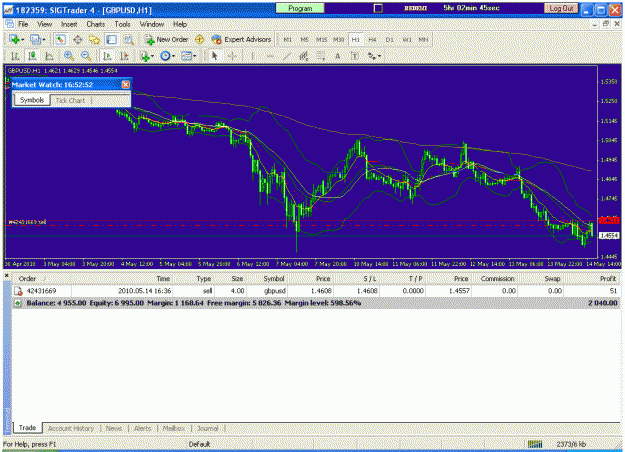Click the 1.4554 current price label

[609, 236]
